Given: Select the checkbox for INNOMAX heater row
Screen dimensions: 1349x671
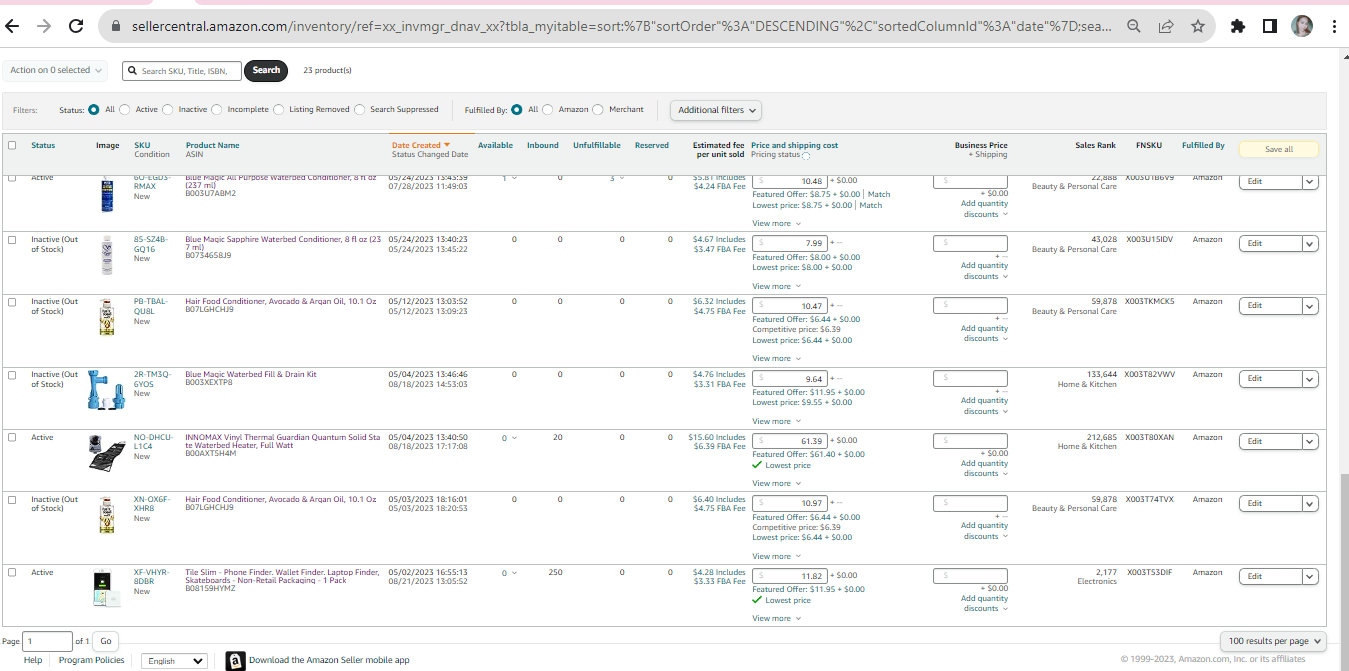Looking at the screenshot, I should 12,437.
